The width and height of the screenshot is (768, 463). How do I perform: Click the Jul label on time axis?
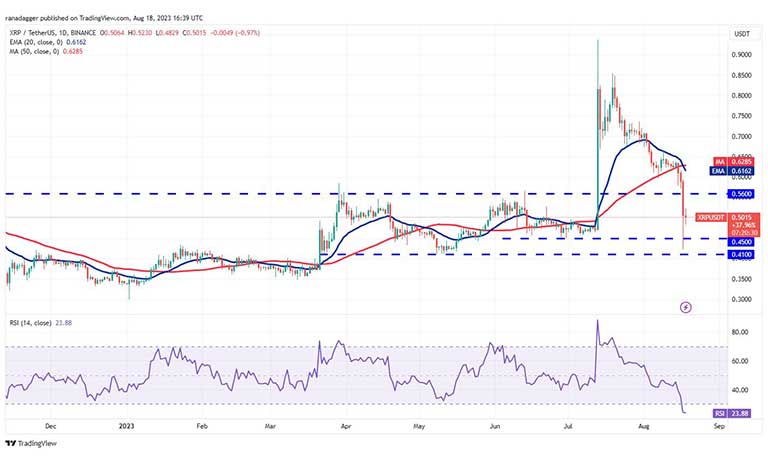click(568, 426)
